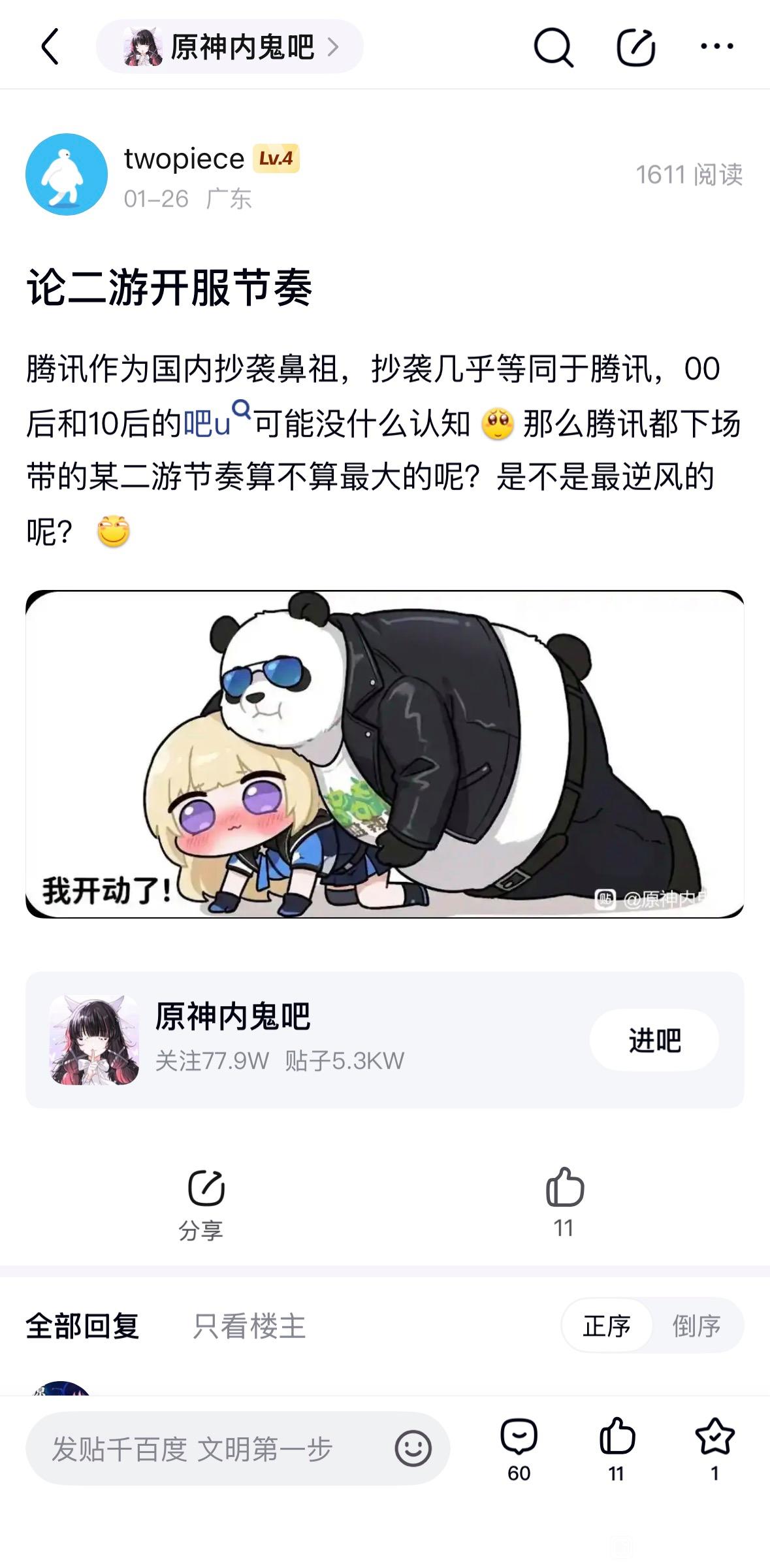The width and height of the screenshot is (770, 1568).
Task: Tap the back arrow icon
Action: [x=50, y=46]
